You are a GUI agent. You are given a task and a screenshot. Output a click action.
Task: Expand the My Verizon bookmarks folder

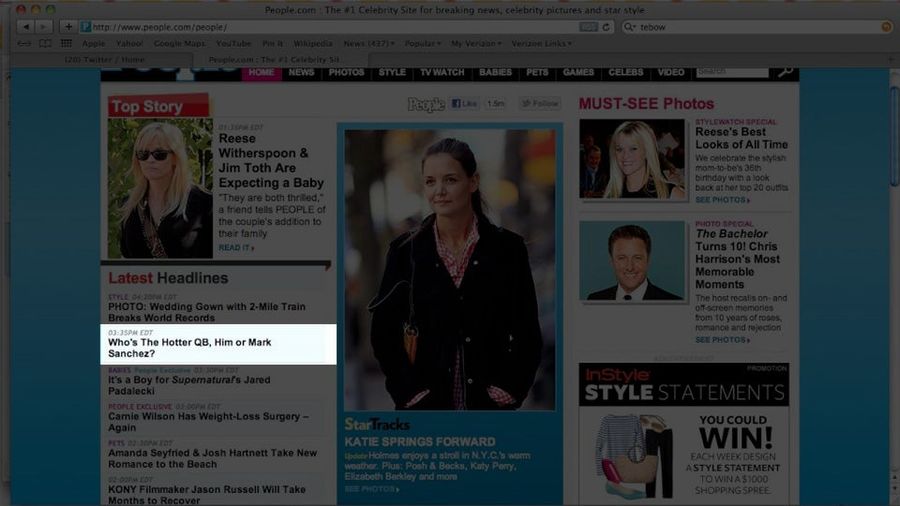pyautogui.click(x=476, y=44)
